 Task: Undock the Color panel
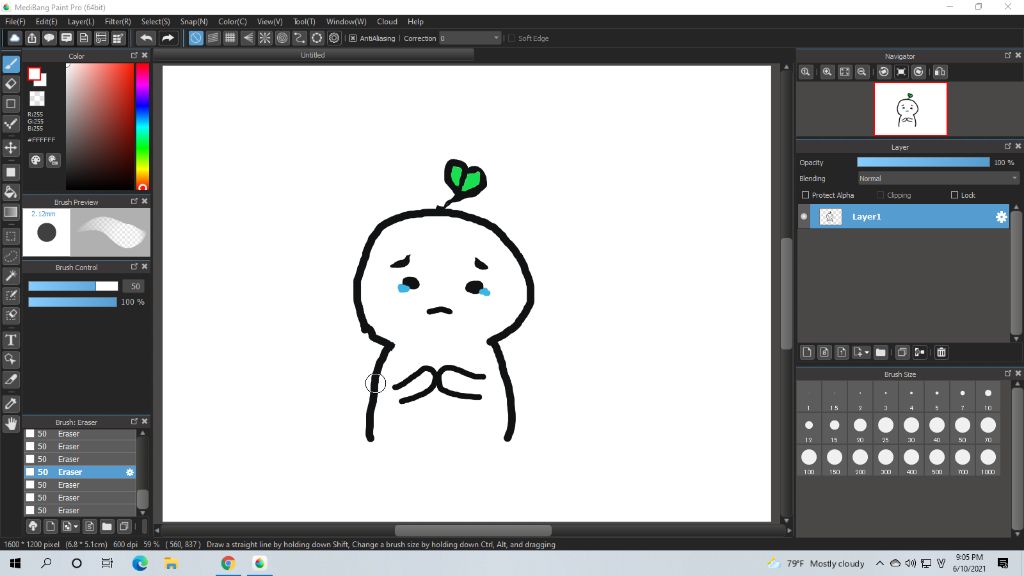point(134,56)
